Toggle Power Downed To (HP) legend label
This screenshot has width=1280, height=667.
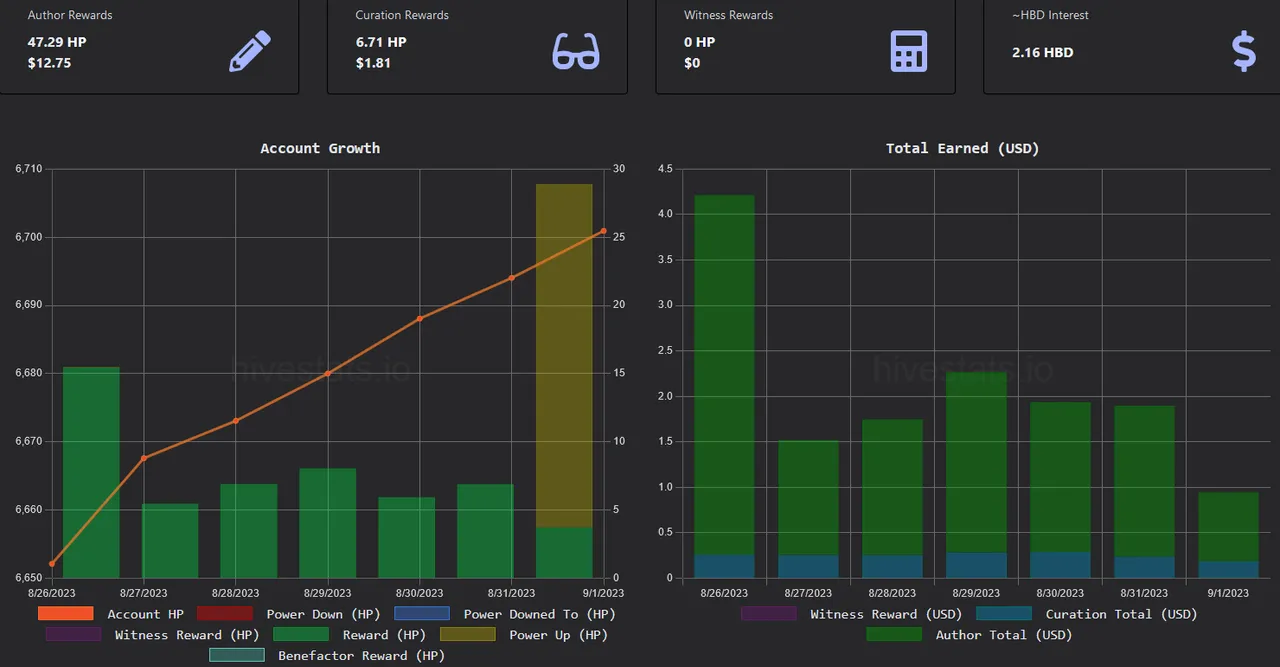(539, 614)
